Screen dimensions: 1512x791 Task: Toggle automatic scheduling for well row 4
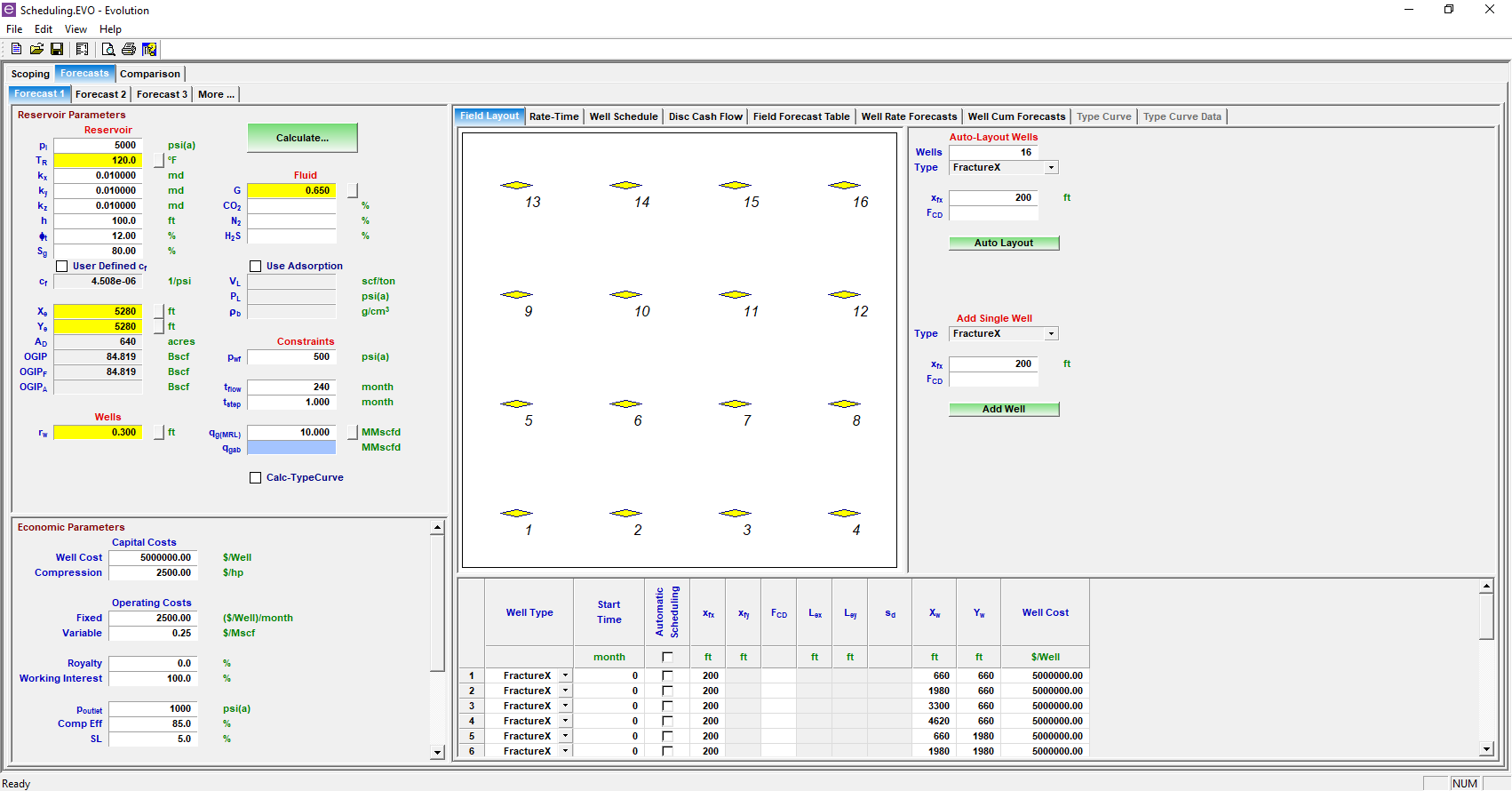667,722
